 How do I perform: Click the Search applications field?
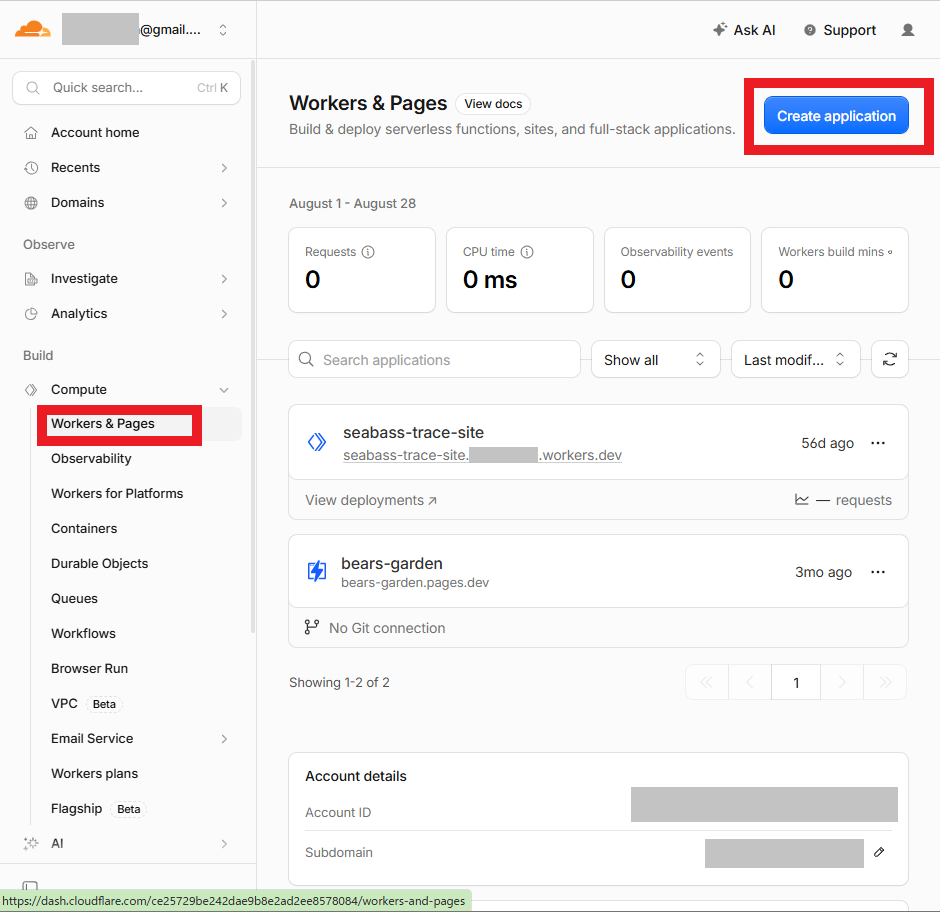coord(434,359)
